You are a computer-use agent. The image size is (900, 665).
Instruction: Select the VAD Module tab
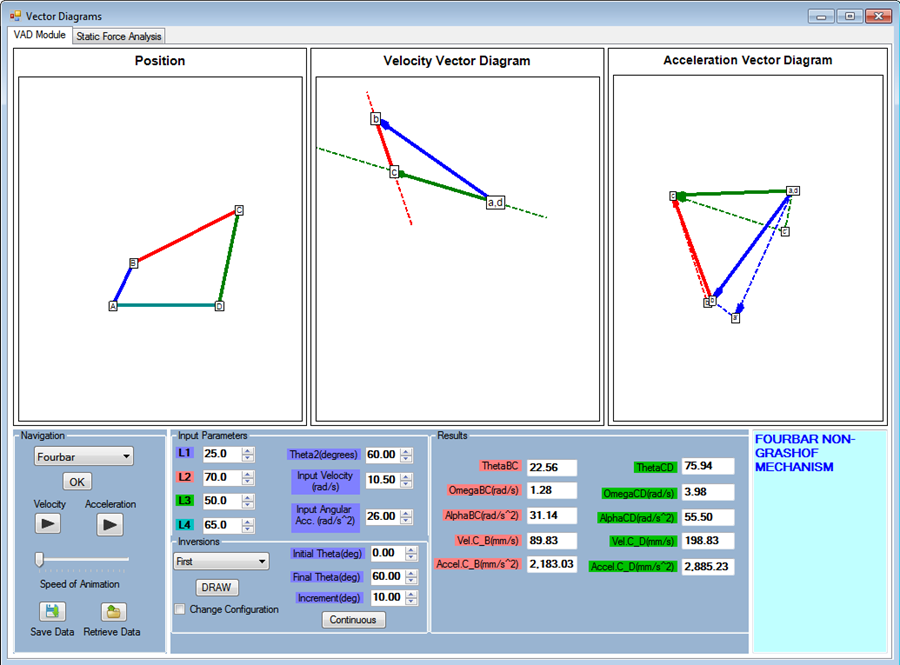[40, 35]
